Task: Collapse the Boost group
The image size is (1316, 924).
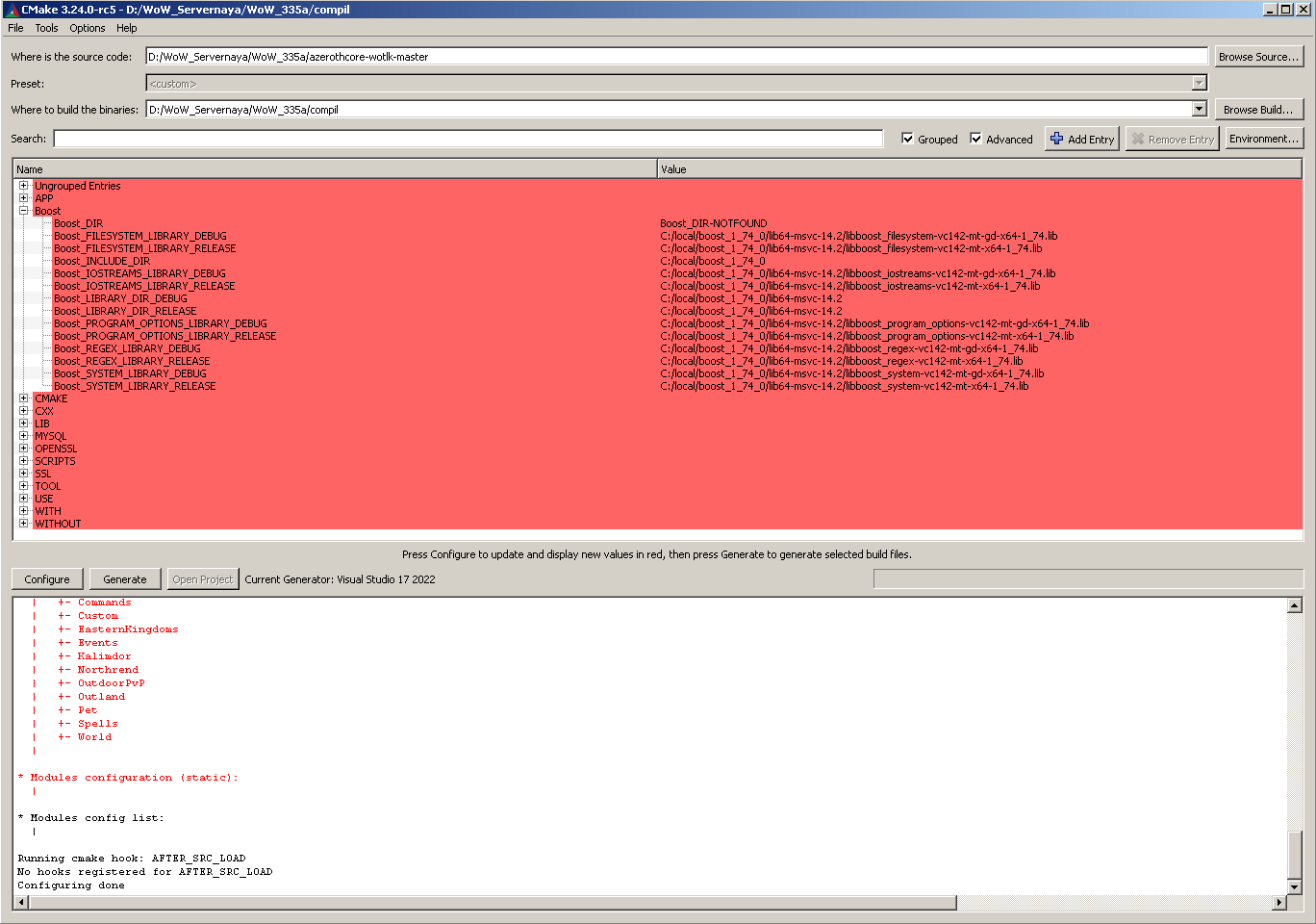Action: [x=24, y=210]
